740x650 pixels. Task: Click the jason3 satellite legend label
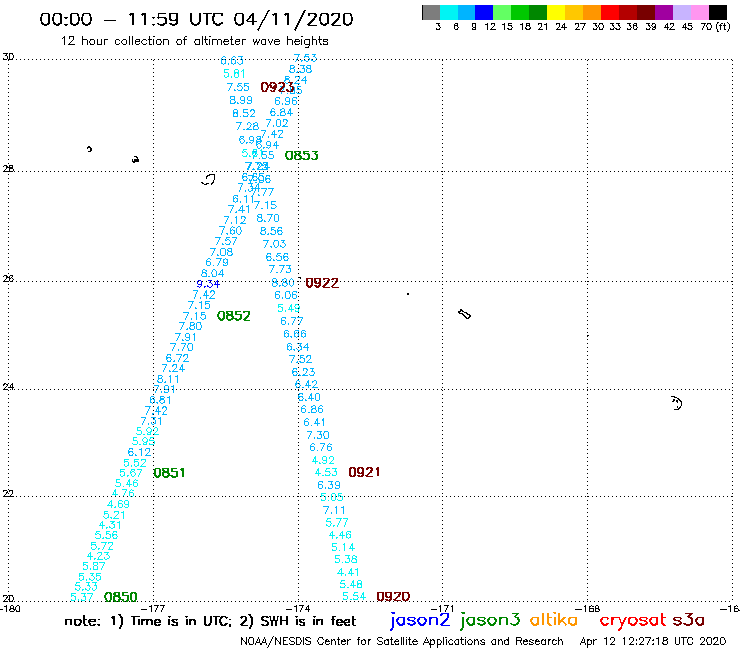(490, 620)
